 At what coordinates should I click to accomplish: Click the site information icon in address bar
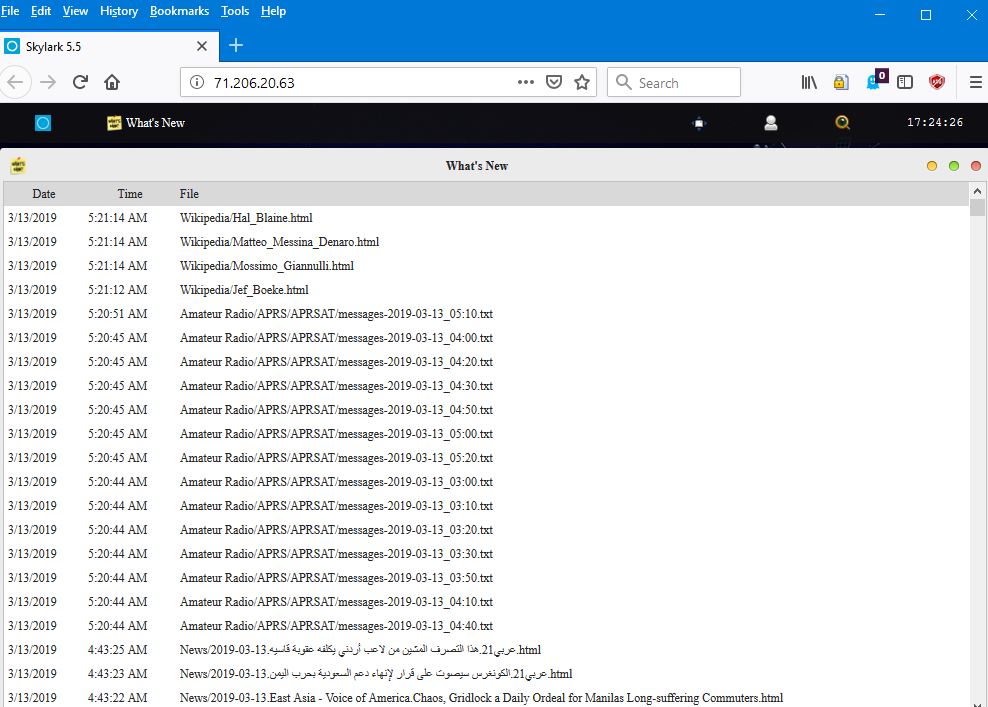point(197,83)
